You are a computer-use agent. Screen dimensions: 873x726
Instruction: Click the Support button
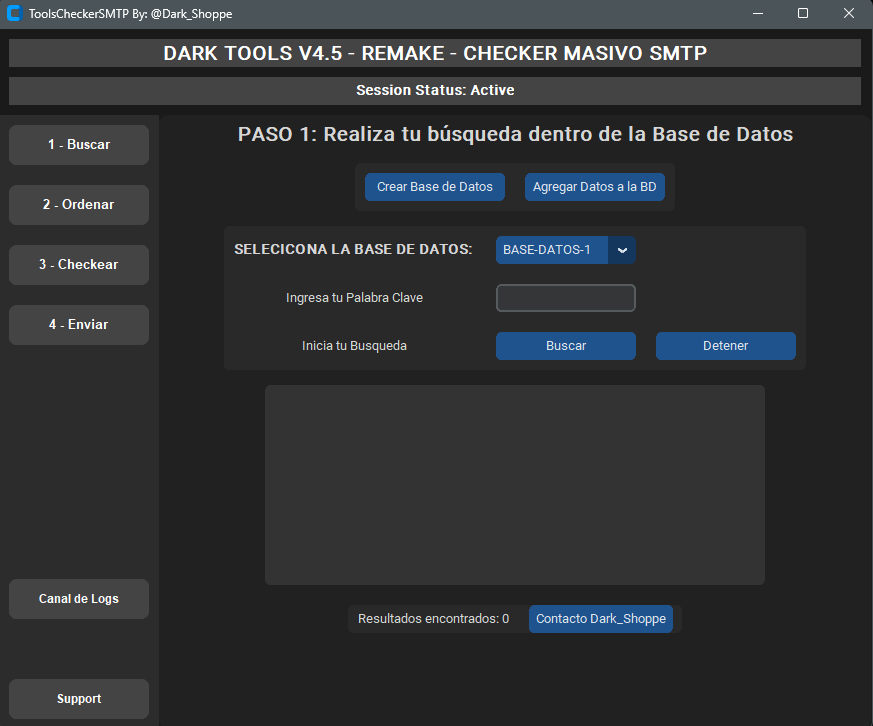point(78,698)
